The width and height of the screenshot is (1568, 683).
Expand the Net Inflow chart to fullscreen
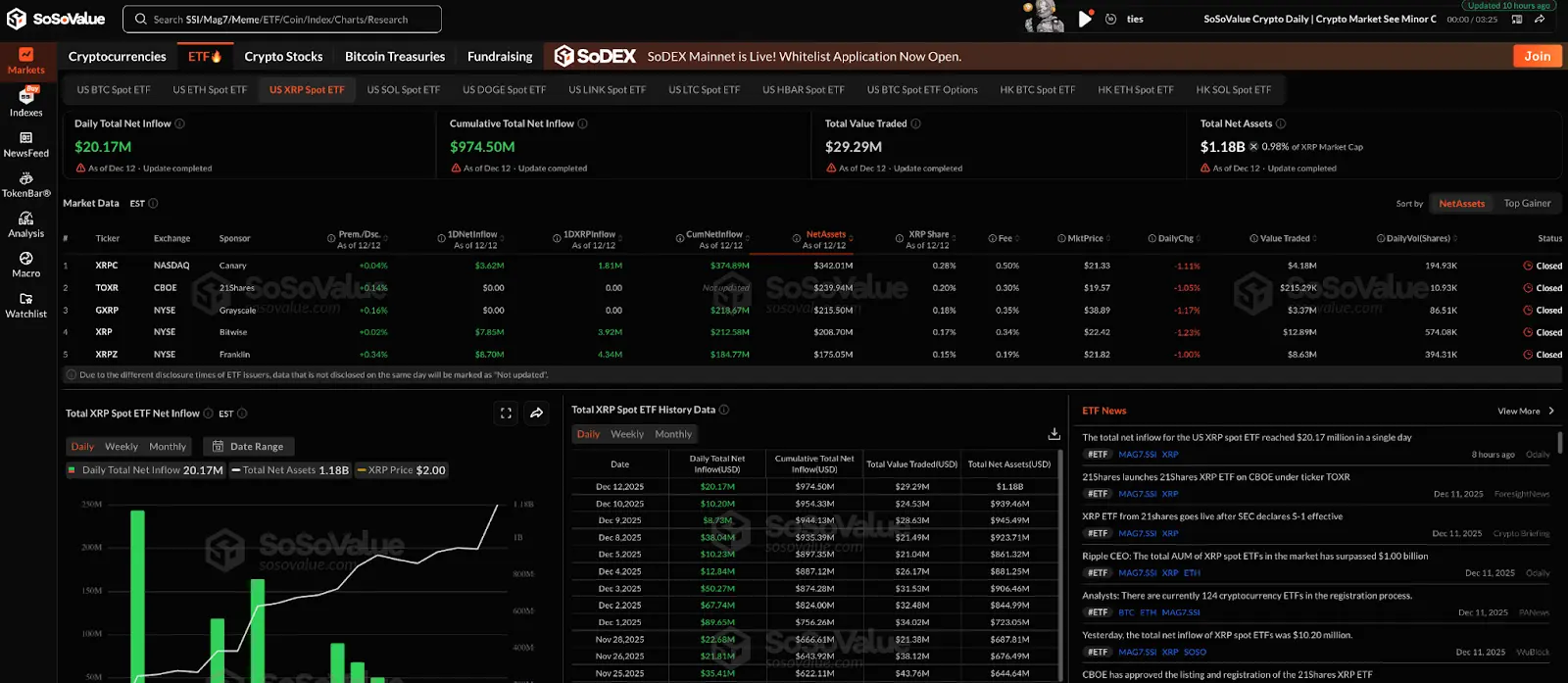[506, 414]
